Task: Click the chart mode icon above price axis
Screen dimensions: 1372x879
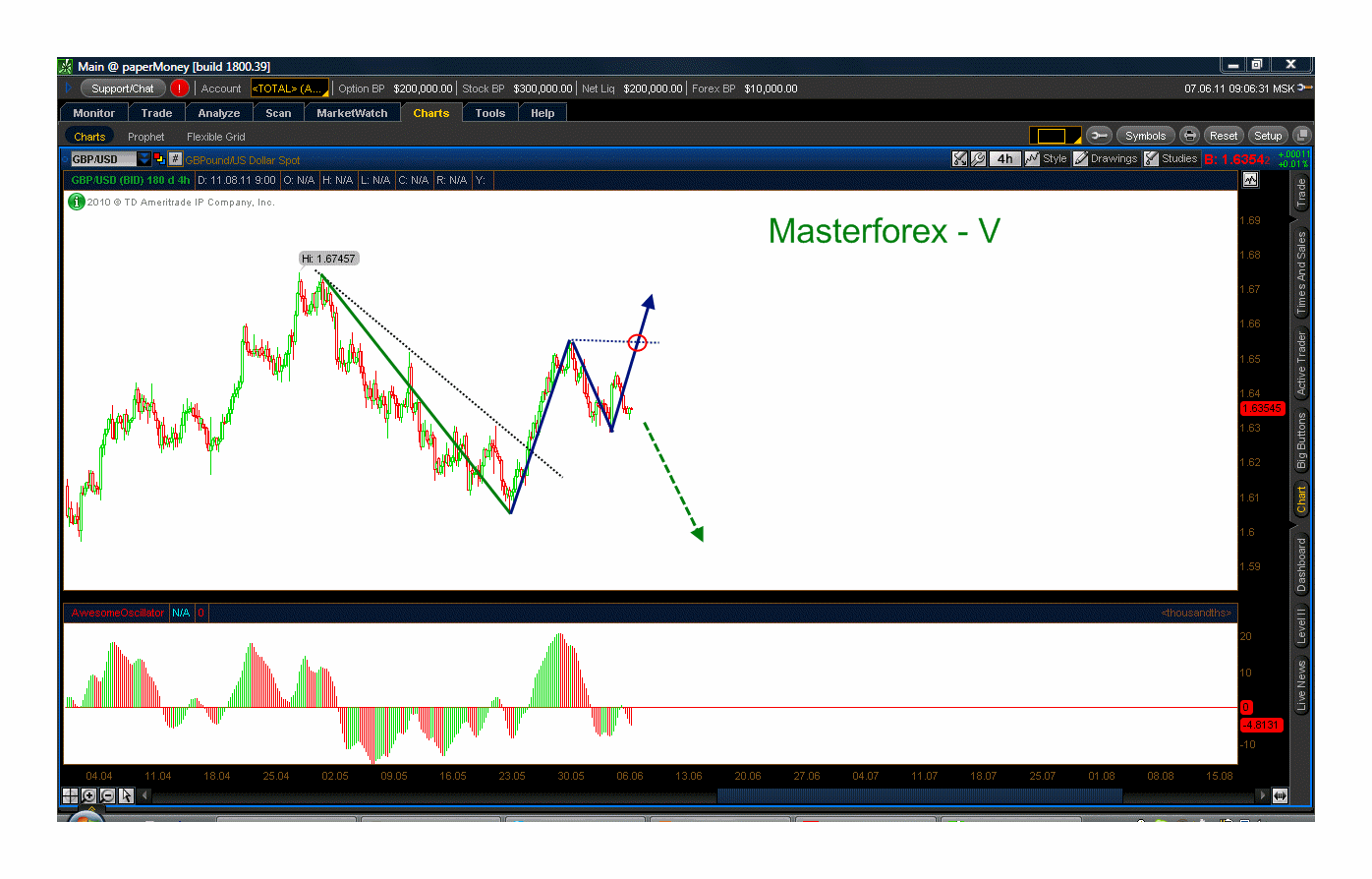Action: pyautogui.click(x=1250, y=180)
